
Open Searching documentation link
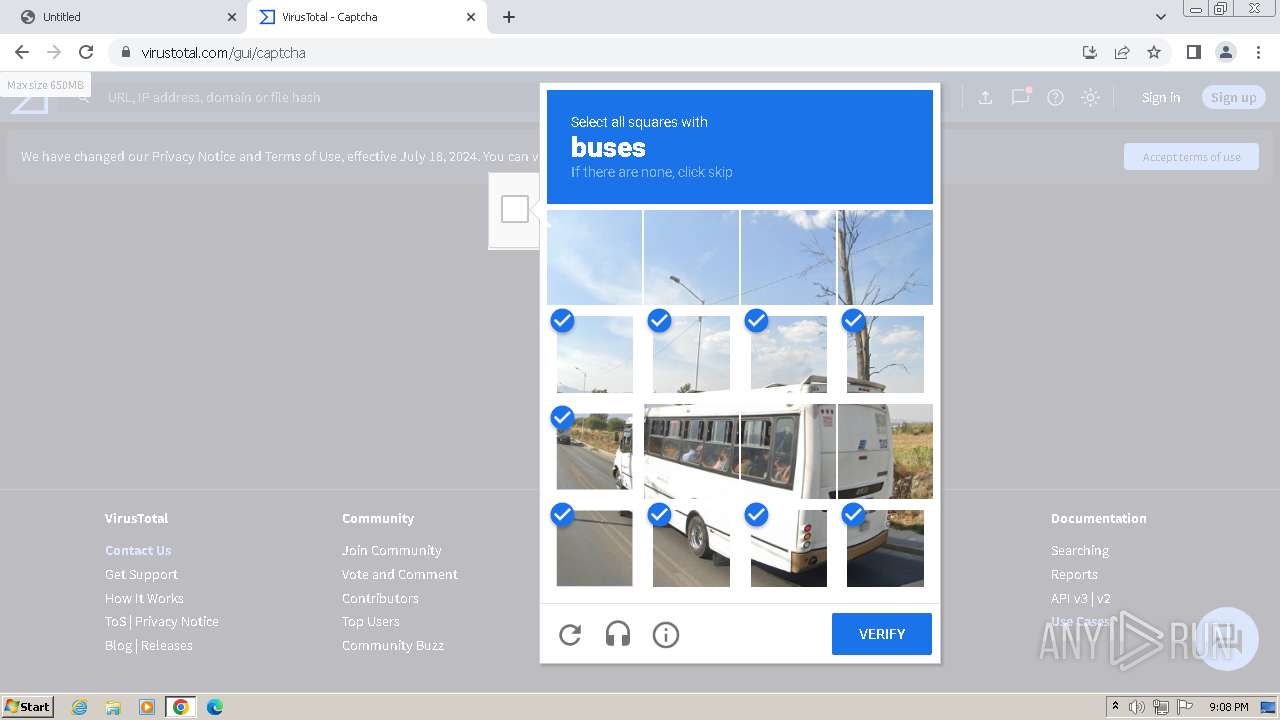pos(1080,550)
